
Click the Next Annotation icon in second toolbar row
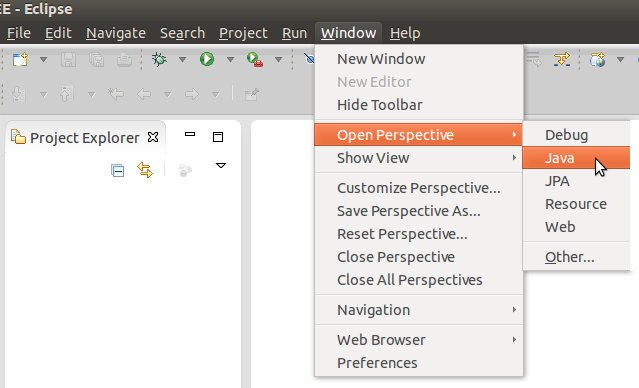point(19,95)
